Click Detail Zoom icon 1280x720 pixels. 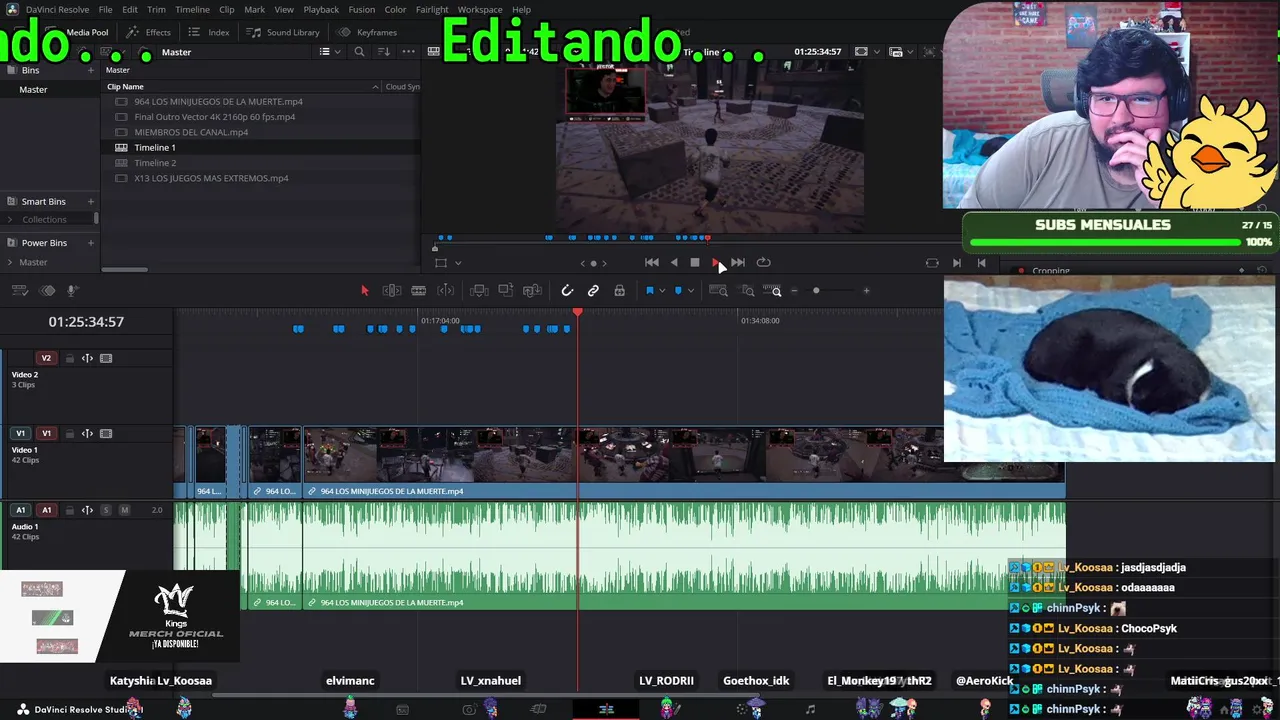[x=748, y=291]
